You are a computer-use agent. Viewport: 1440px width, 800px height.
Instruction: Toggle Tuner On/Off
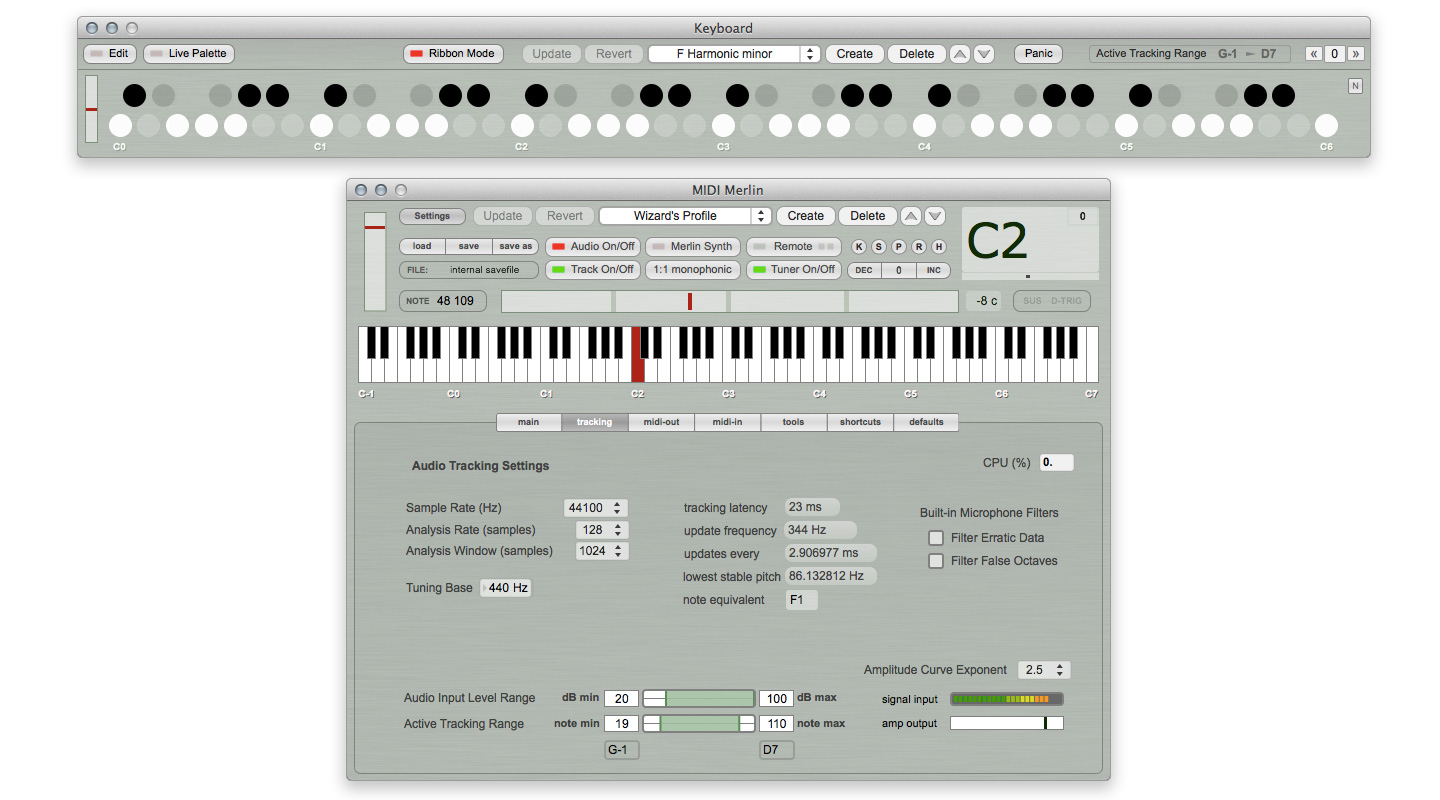tap(794, 269)
